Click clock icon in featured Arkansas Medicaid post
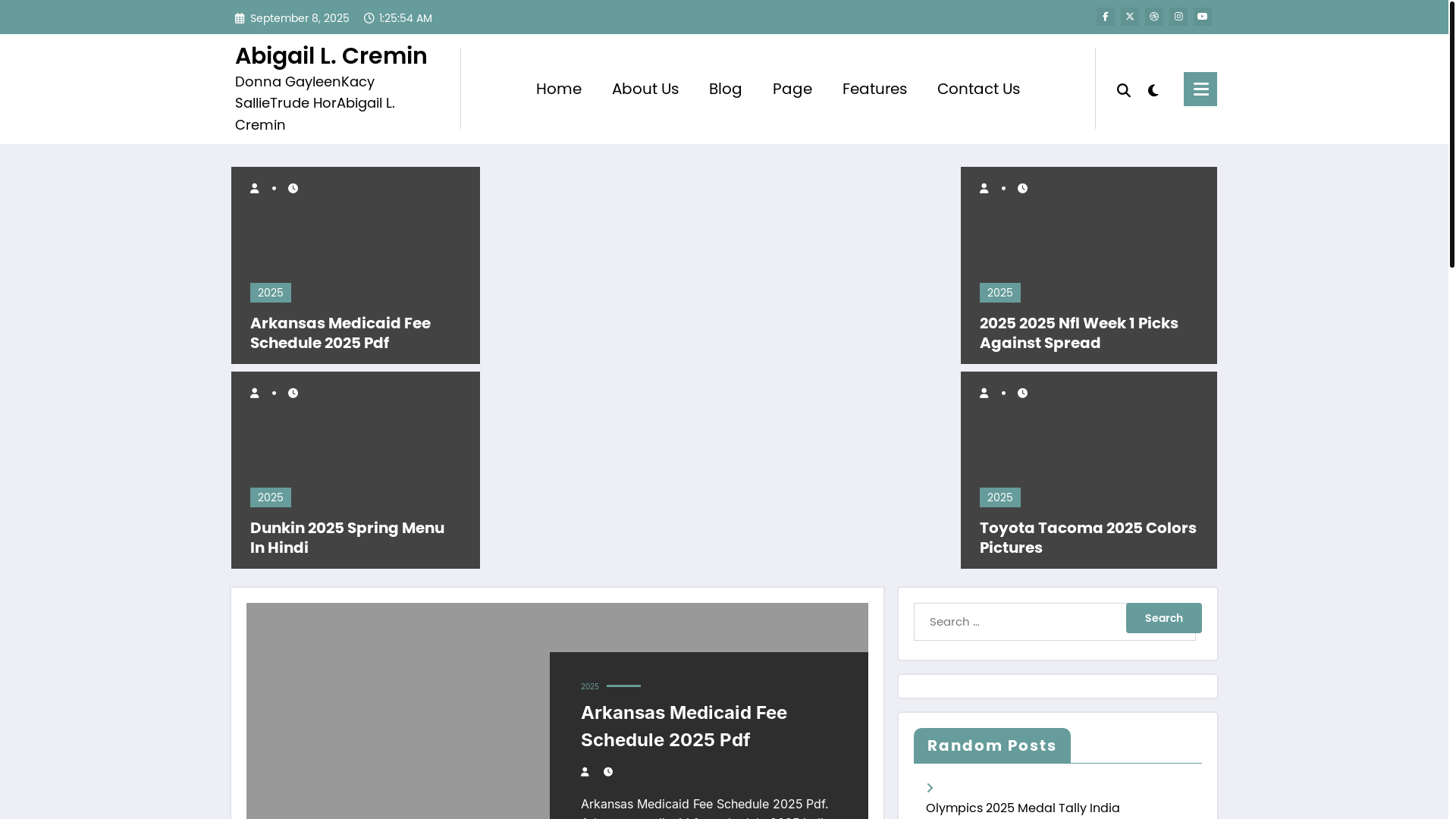The image size is (1456, 819). 608,772
